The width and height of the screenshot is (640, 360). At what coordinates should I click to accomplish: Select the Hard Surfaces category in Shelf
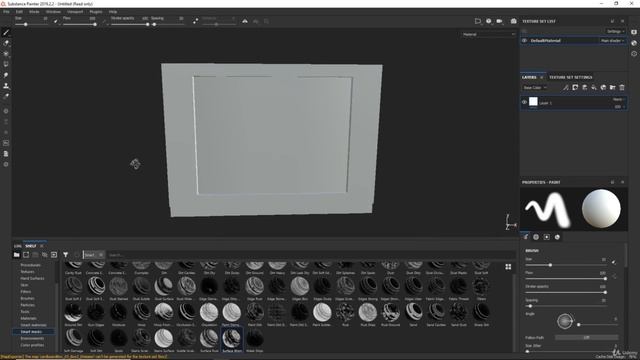pyautogui.click(x=32, y=278)
